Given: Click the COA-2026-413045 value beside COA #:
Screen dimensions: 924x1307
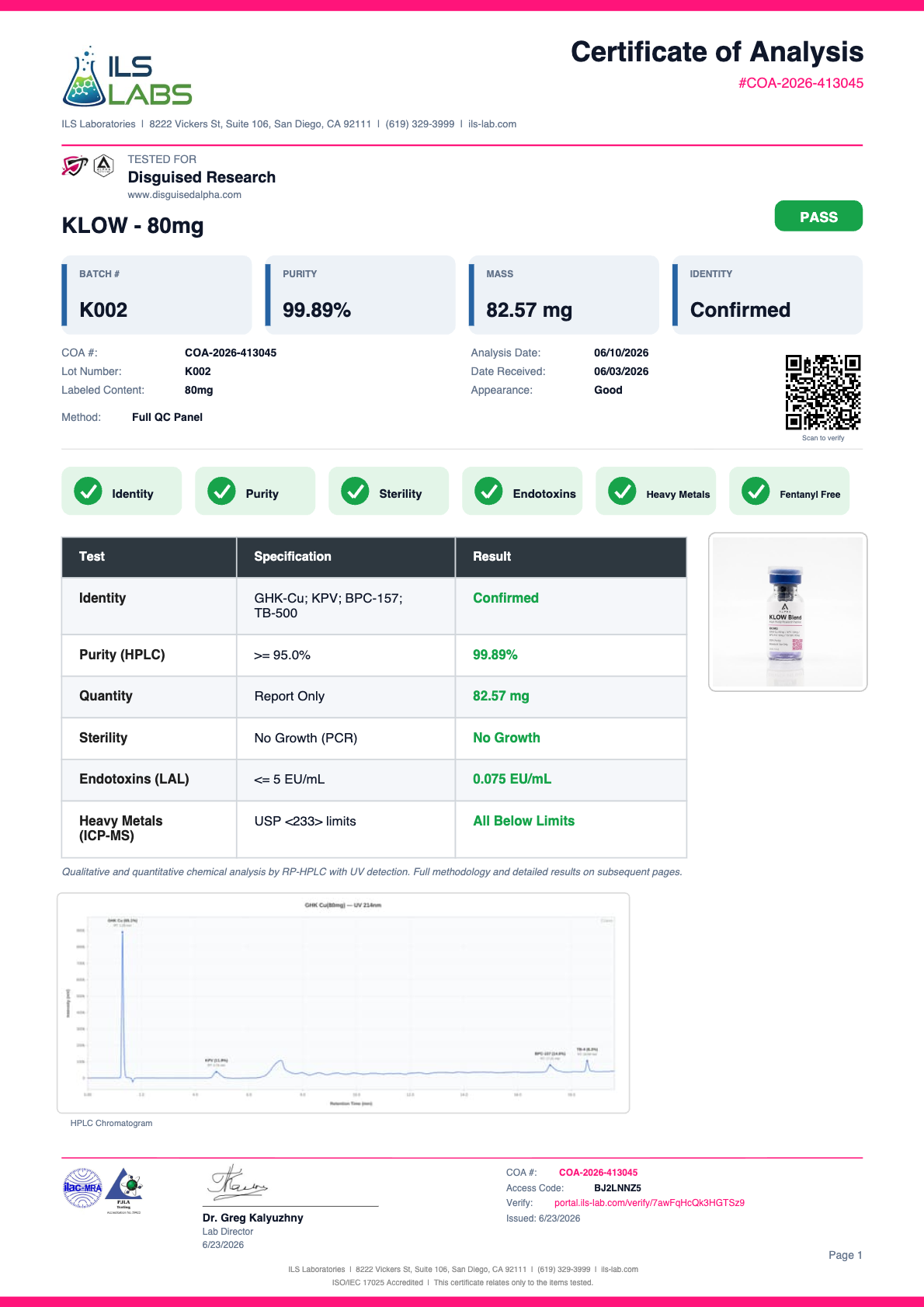Looking at the screenshot, I should click(231, 353).
